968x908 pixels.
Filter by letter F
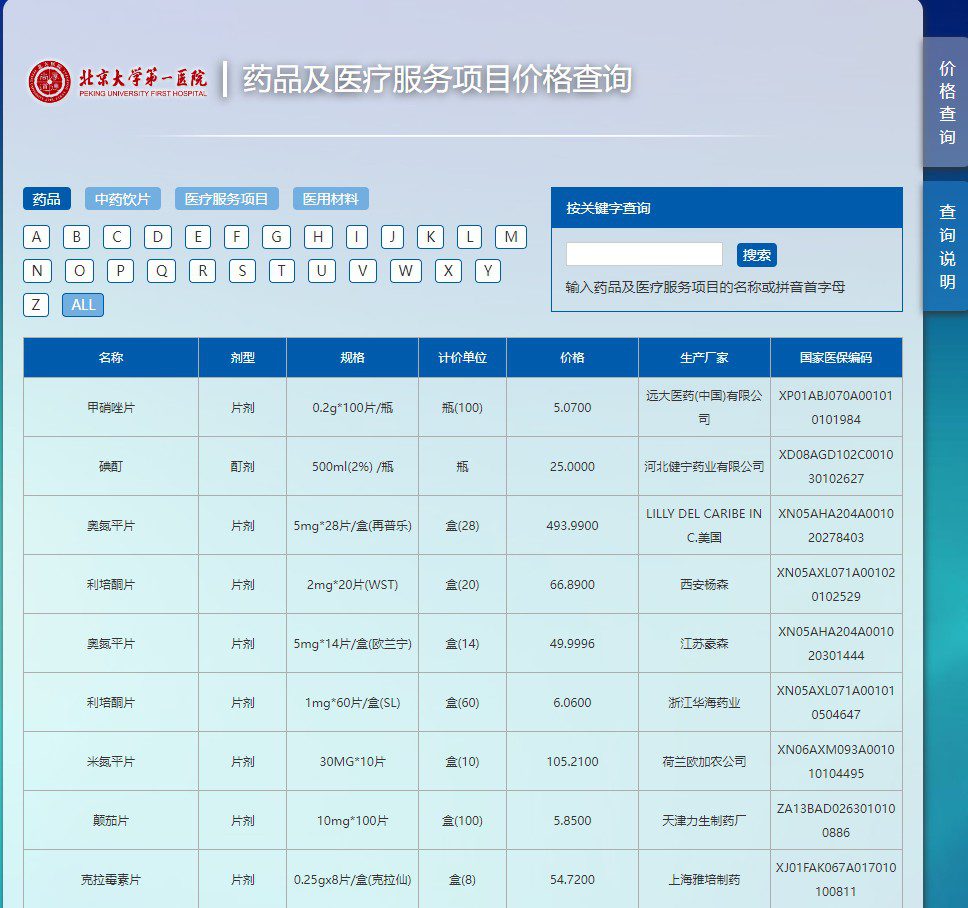point(236,237)
